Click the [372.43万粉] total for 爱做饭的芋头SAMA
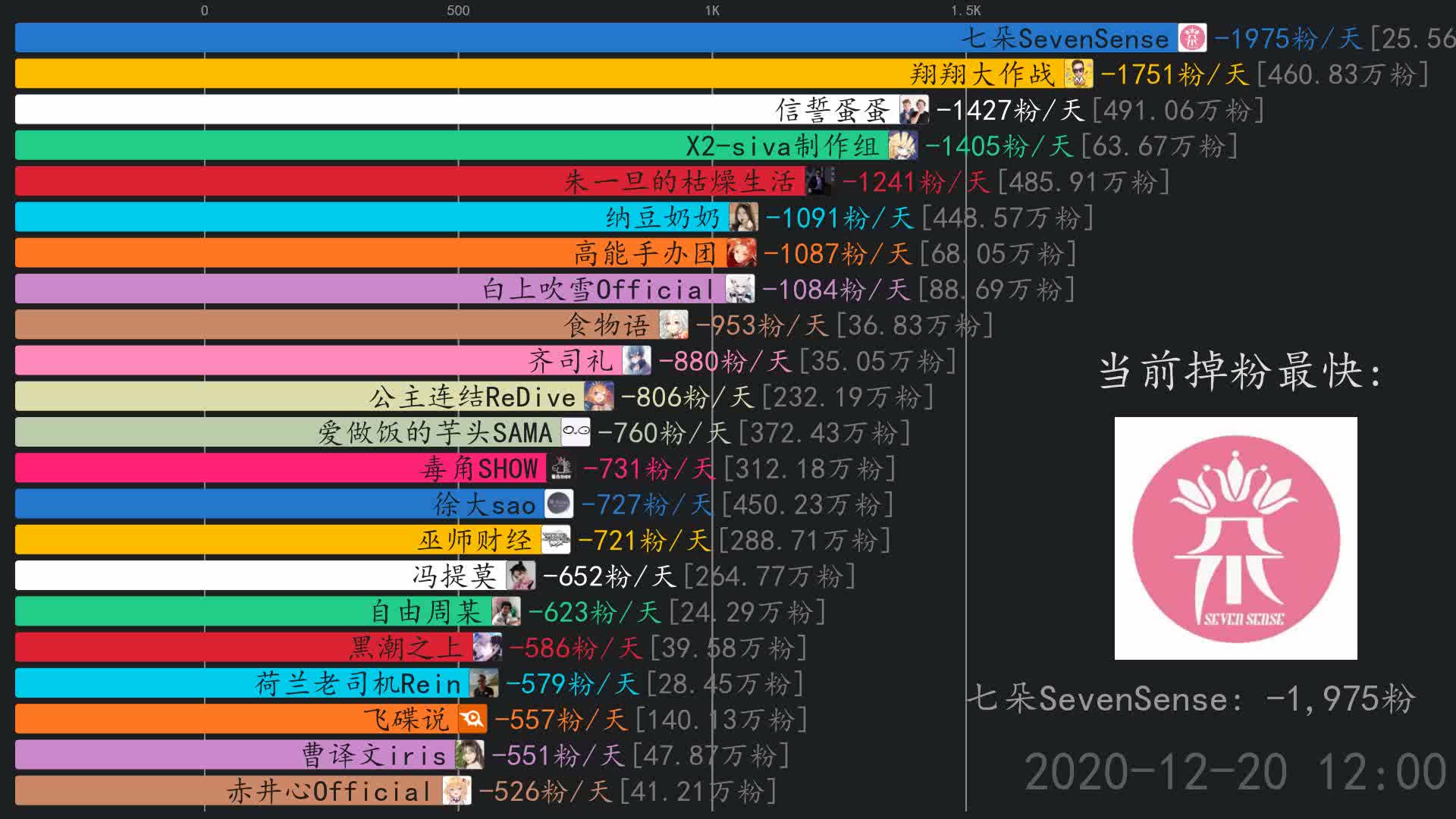This screenshot has height=819, width=1456. [x=824, y=433]
